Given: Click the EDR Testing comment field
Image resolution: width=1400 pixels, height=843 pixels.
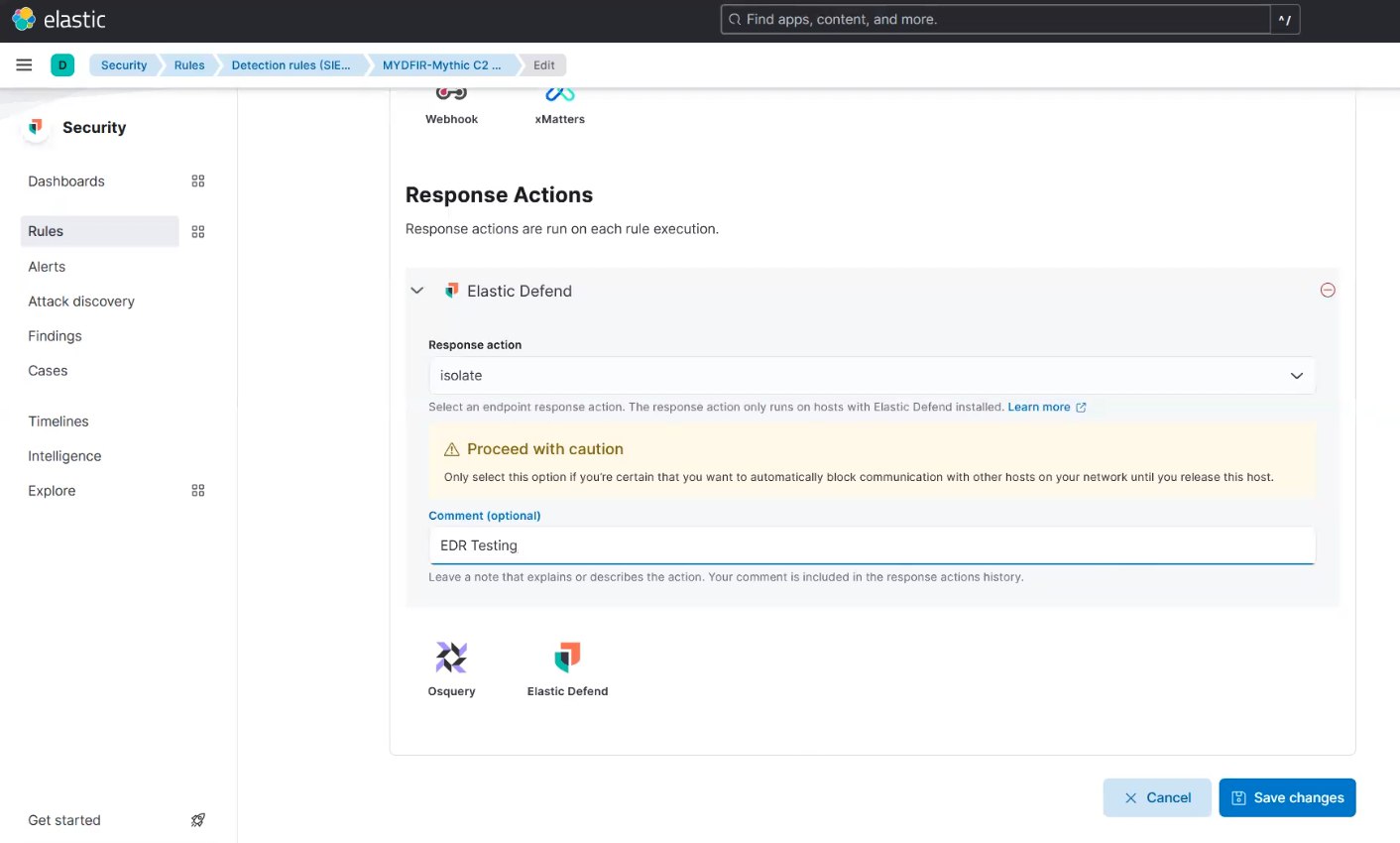Looking at the screenshot, I should click(x=873, y=544).
